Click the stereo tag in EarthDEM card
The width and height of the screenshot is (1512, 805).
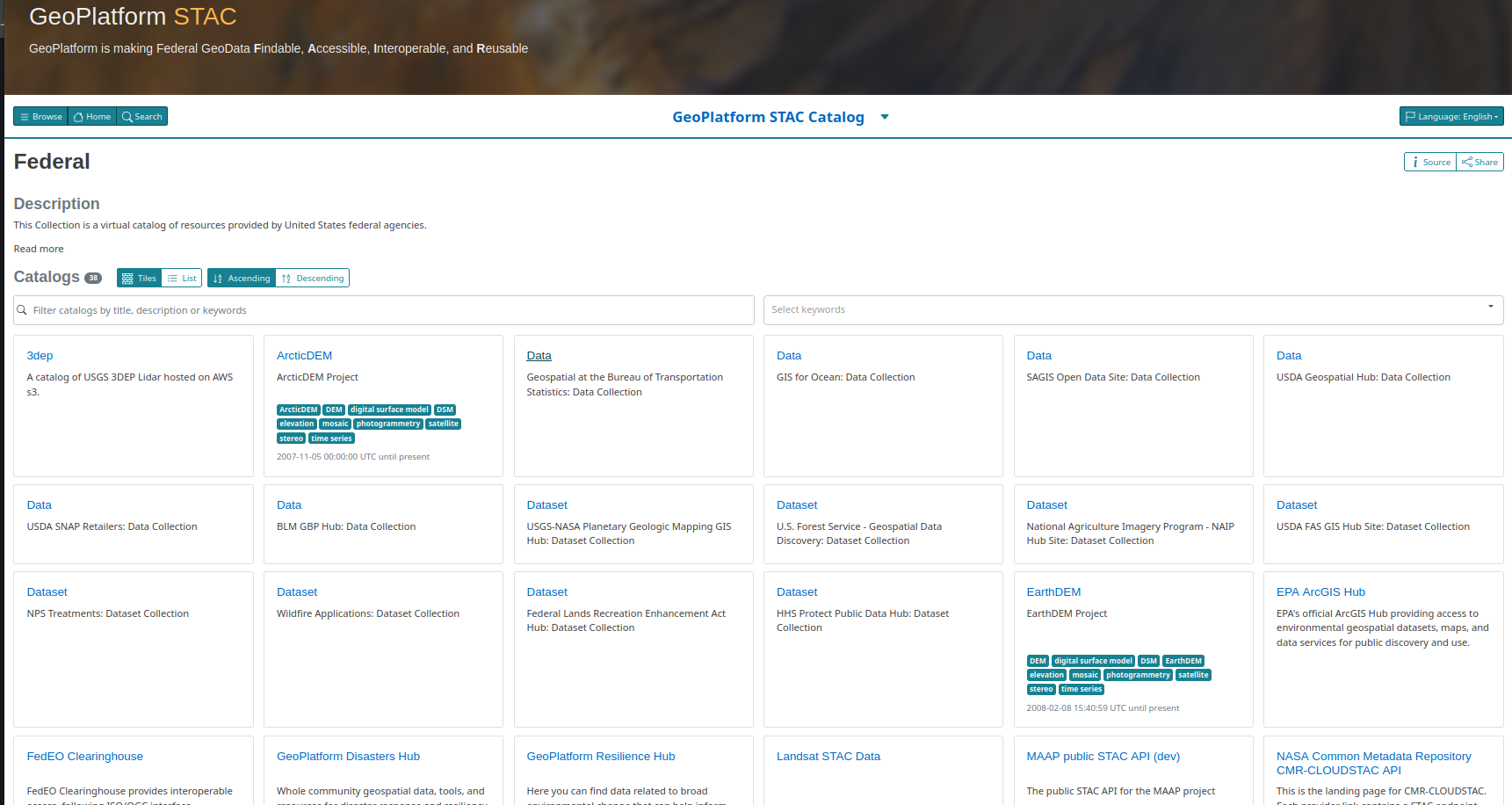[1041, 690]
